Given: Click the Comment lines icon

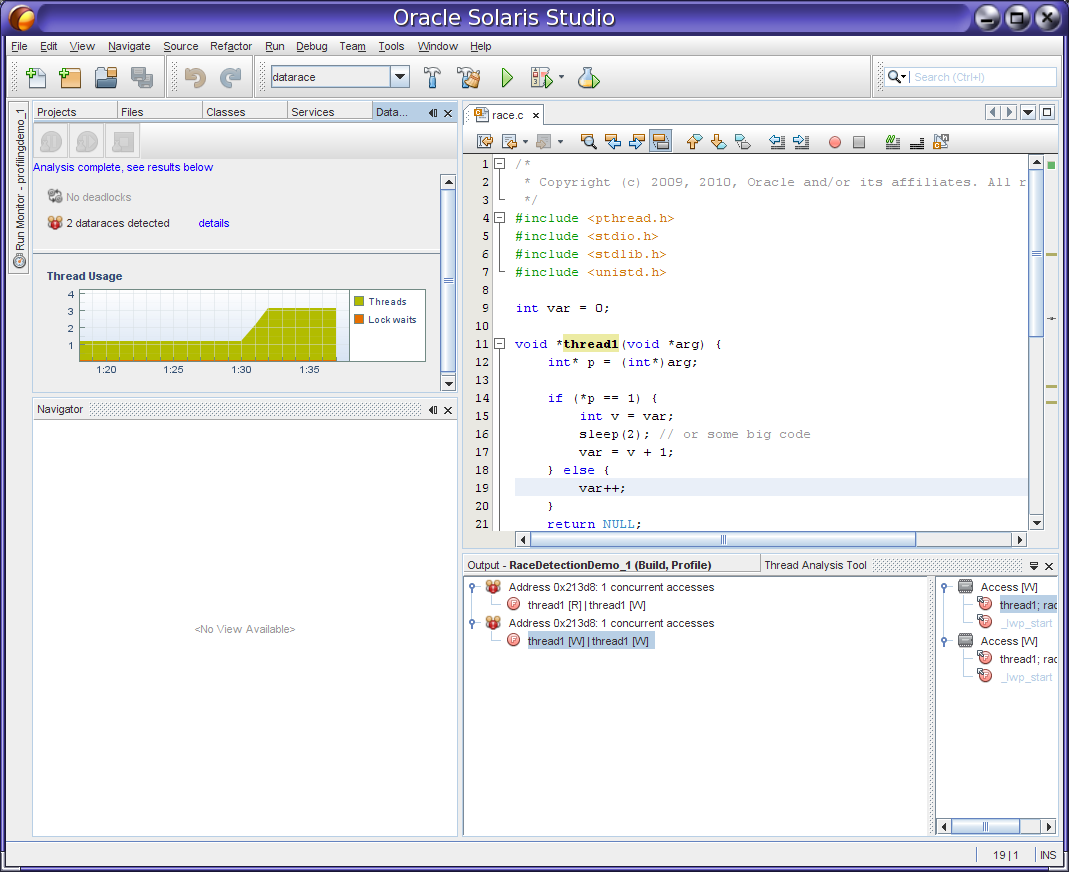Looking at the screenshot, I should click(x=892, y=142).
